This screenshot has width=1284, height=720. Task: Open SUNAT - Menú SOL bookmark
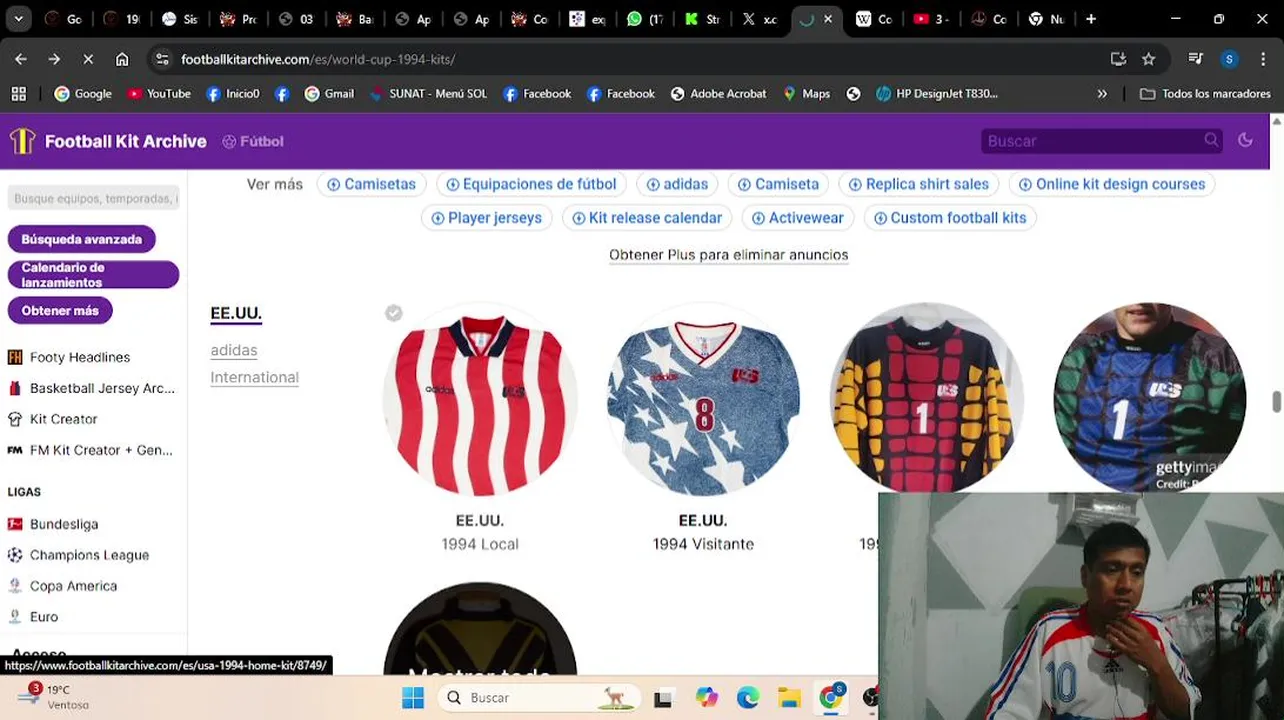tap(427, 93)
